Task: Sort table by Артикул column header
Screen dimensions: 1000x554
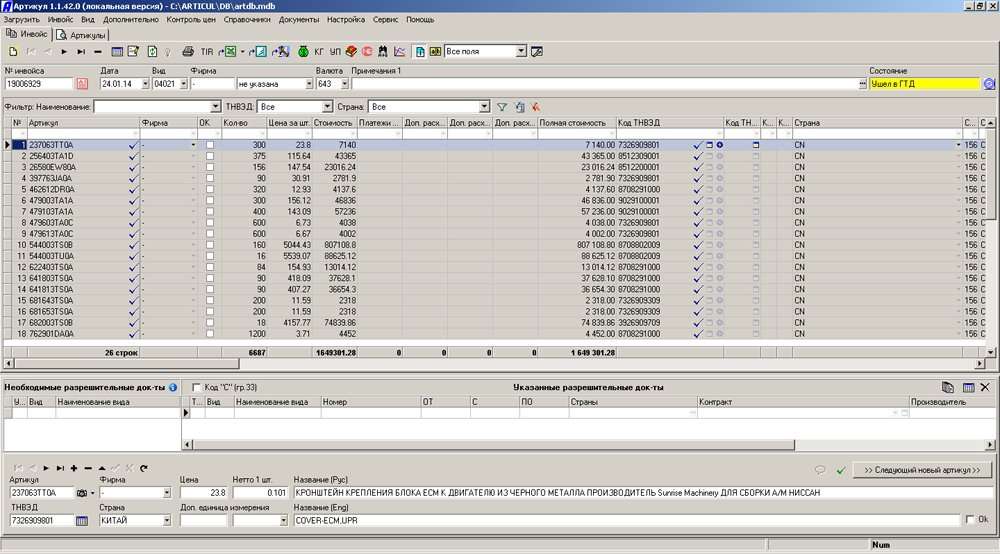Action: pyautogui.click(x=83, y=123)
